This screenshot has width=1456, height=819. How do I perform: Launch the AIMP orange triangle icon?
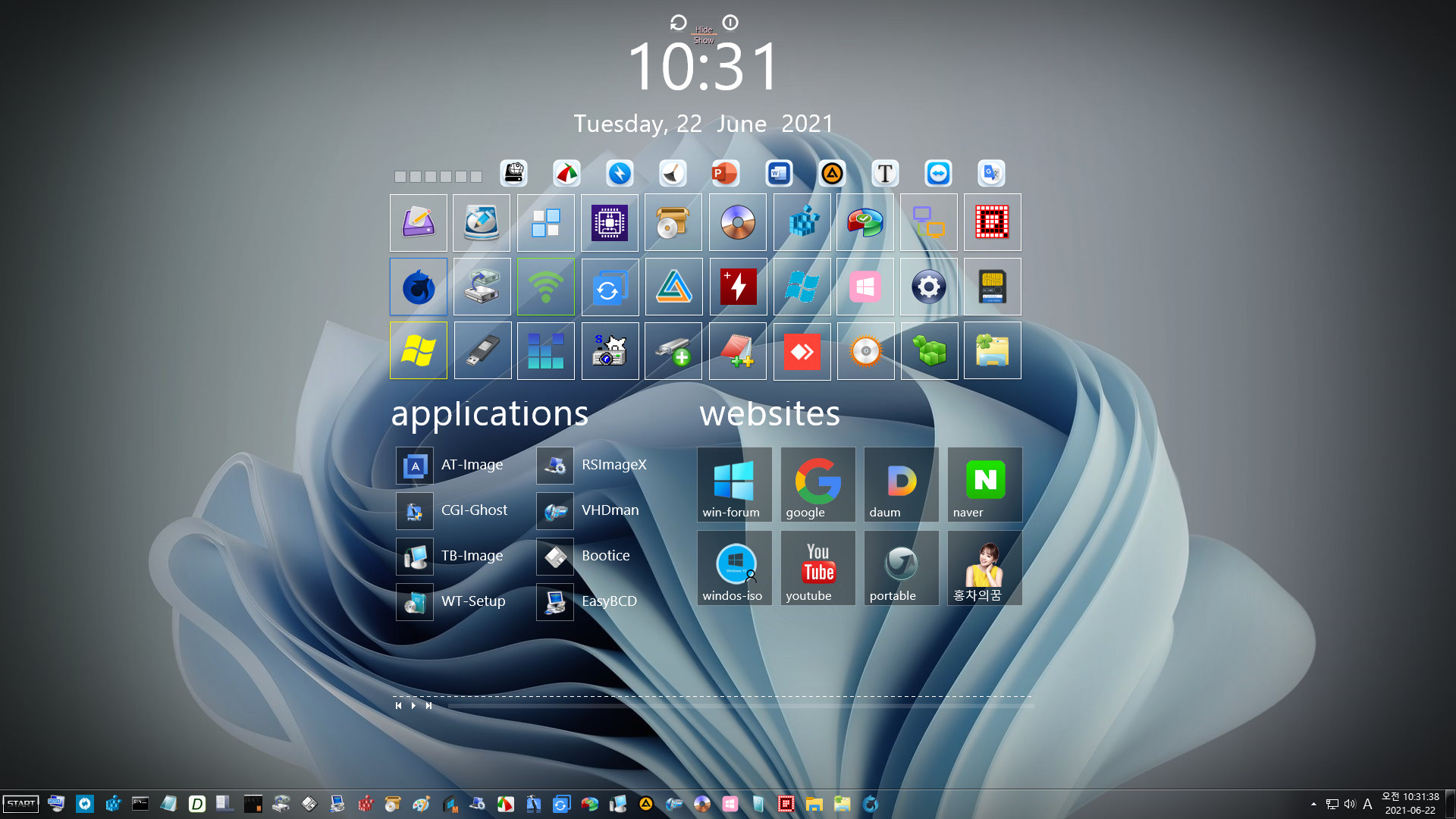tap(832, 174)
